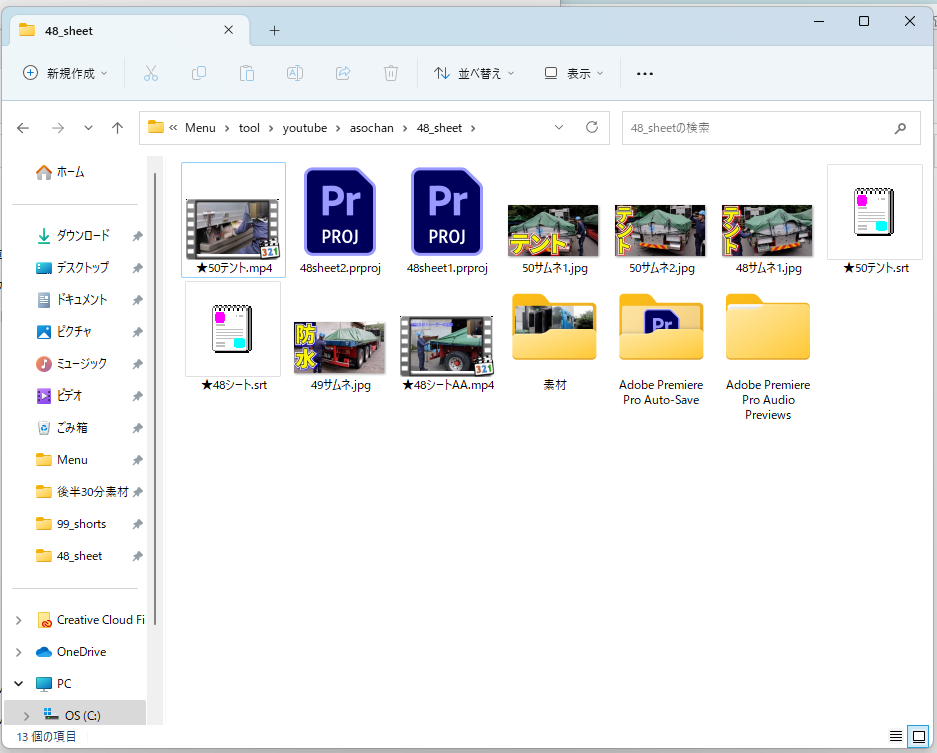Viewport: 937px width, 753px height.
Task: Switch to large icons view icon
Action: pos(919,736)
